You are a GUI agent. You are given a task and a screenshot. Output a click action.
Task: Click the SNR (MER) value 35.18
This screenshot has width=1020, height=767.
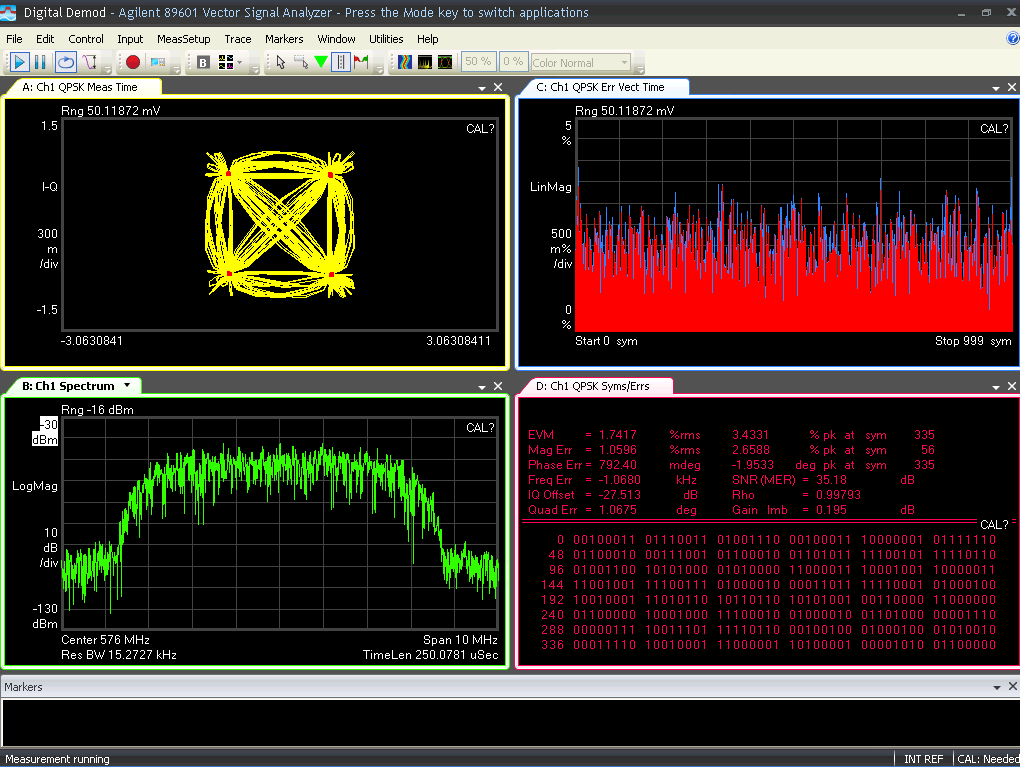pyautogui.click(x=831, y=479)
